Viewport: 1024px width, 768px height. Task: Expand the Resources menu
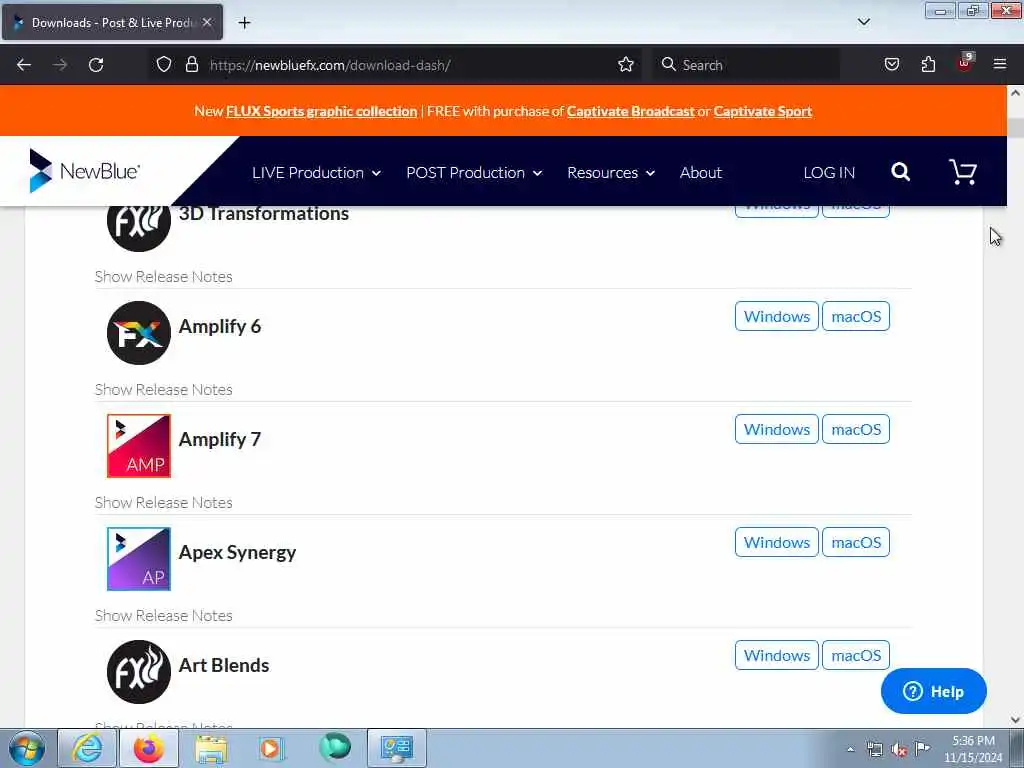coord(611,172)
